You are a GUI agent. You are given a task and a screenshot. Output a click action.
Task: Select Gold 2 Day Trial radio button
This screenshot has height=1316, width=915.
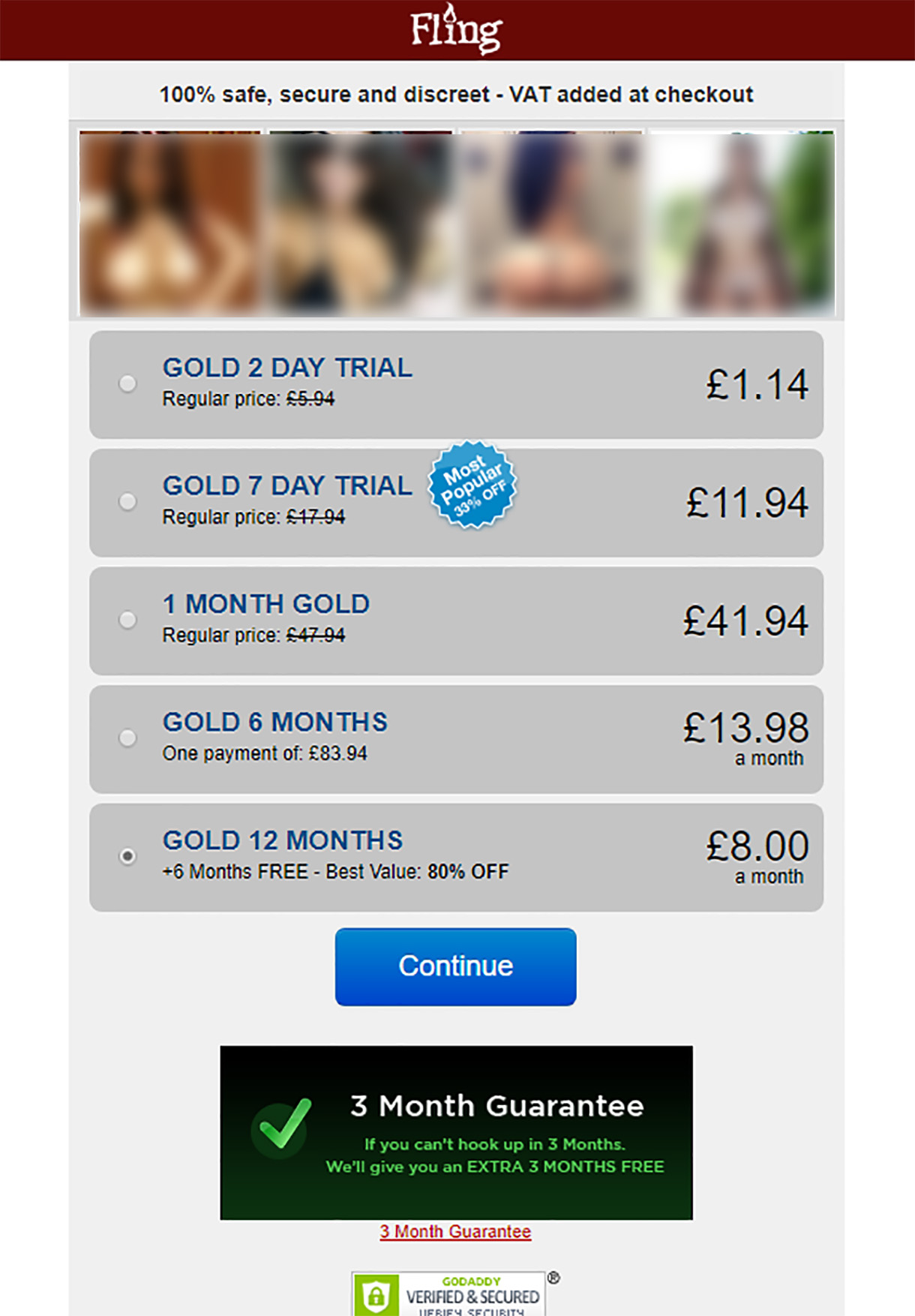[128, 383]
